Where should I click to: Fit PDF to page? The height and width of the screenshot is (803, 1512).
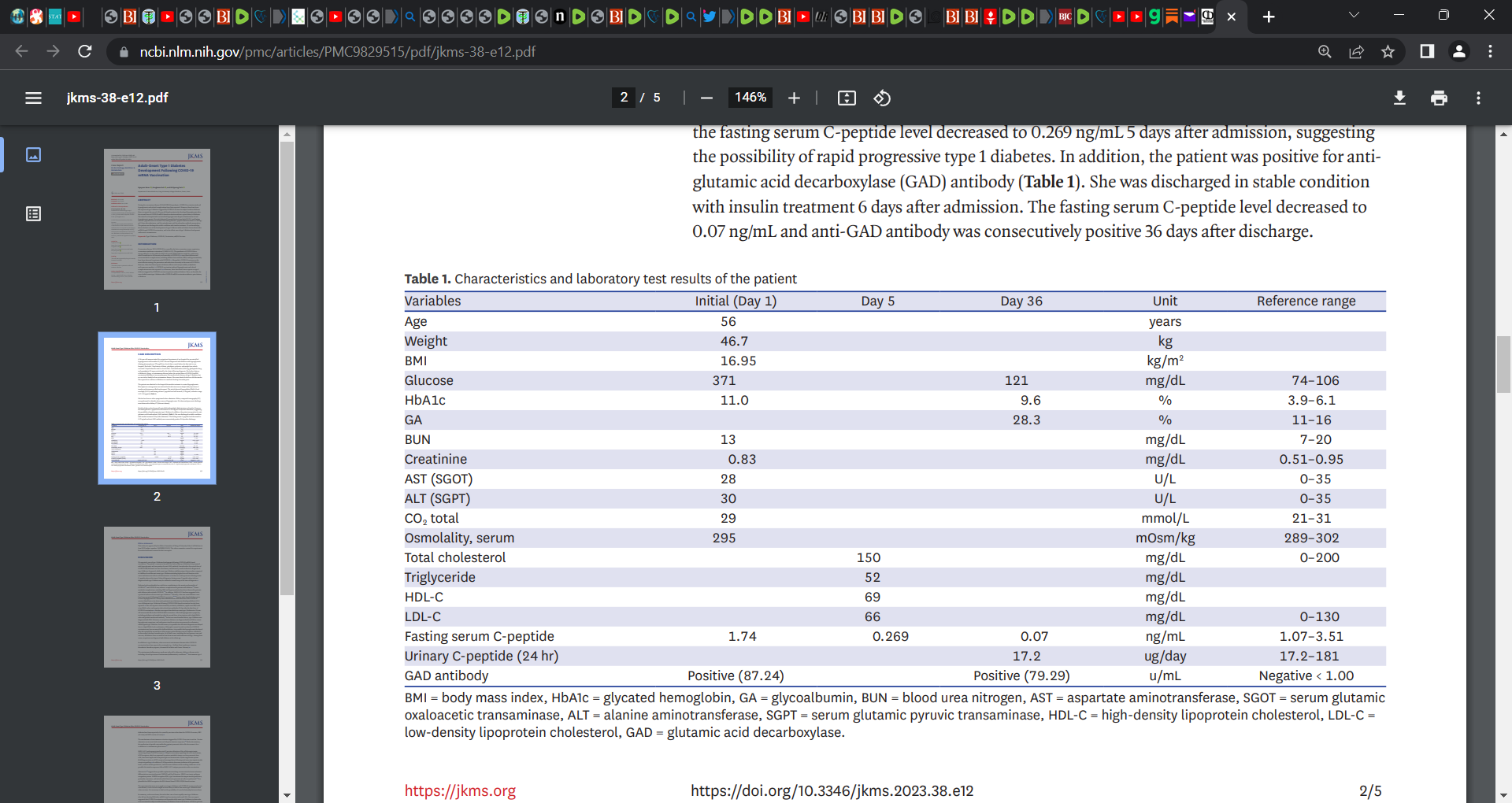tap(847, 98)
